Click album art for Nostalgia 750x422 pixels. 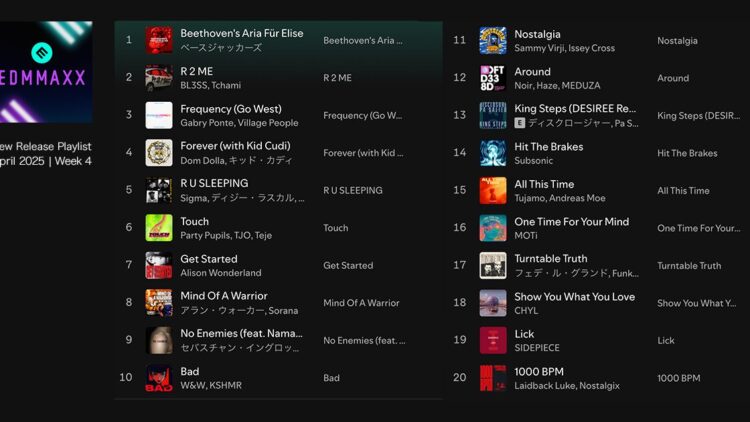coord(493,40)
